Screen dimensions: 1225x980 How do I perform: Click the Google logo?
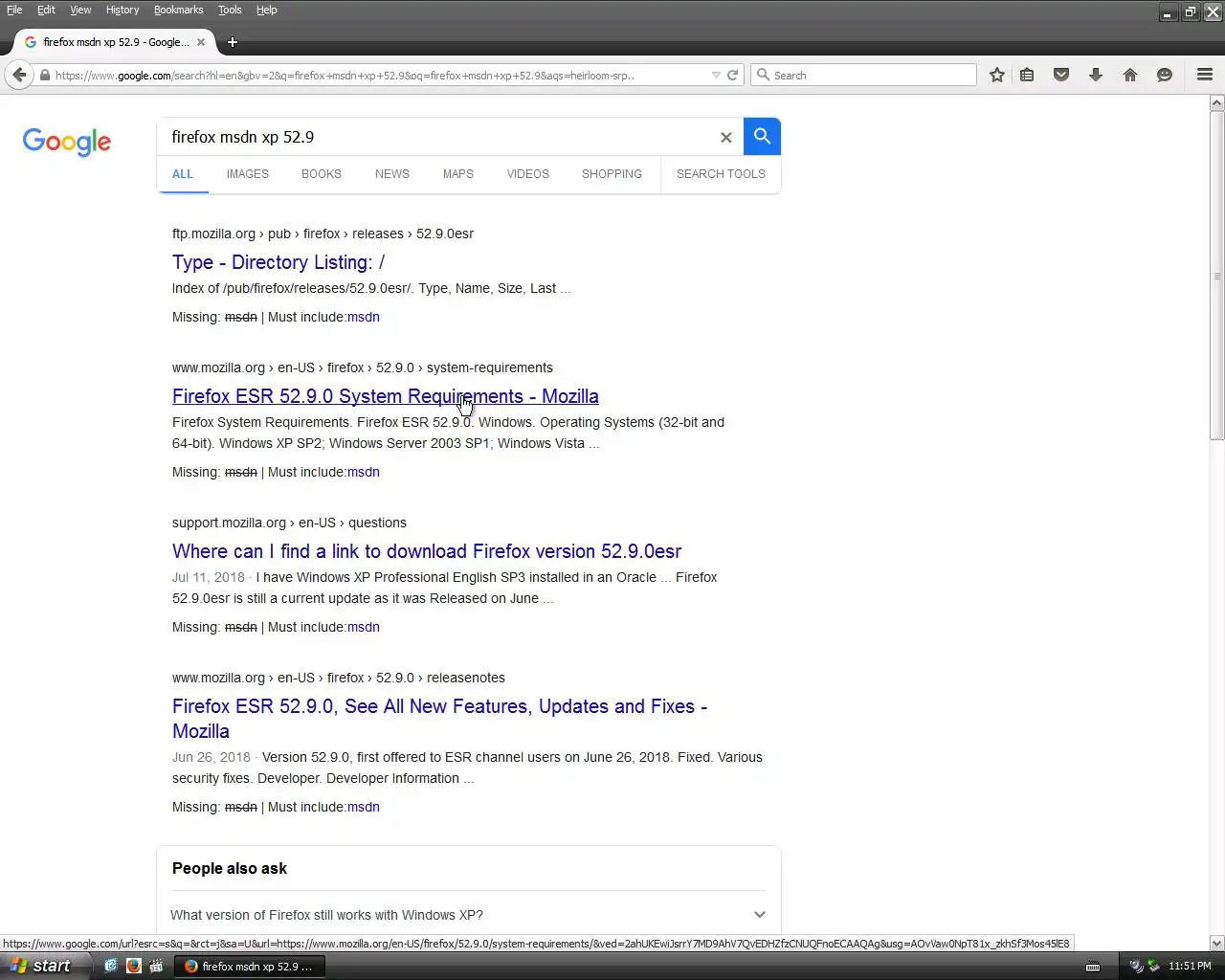pyautogui.click(x=67, y=142)
